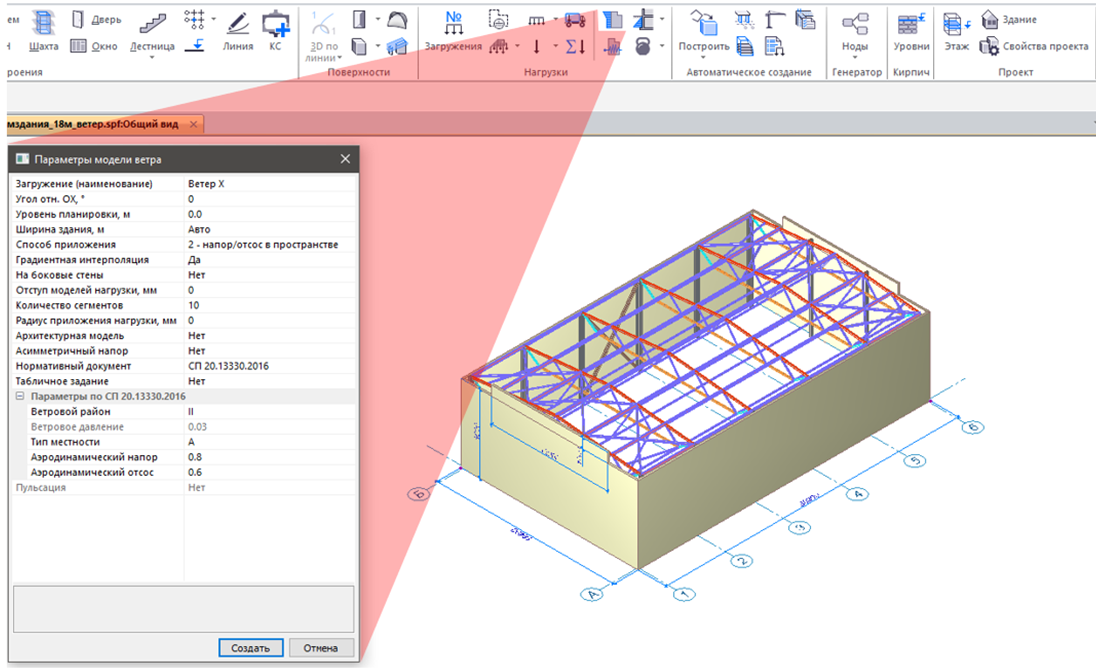The width and height of the screenshot is (1096, 668).
Task: Toggle Градиентная интерполяция value Да
Action: tap(270, 260)
